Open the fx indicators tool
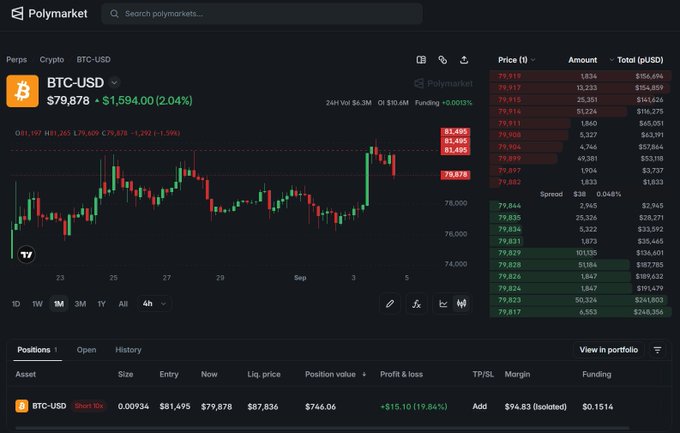 (416, 304)
